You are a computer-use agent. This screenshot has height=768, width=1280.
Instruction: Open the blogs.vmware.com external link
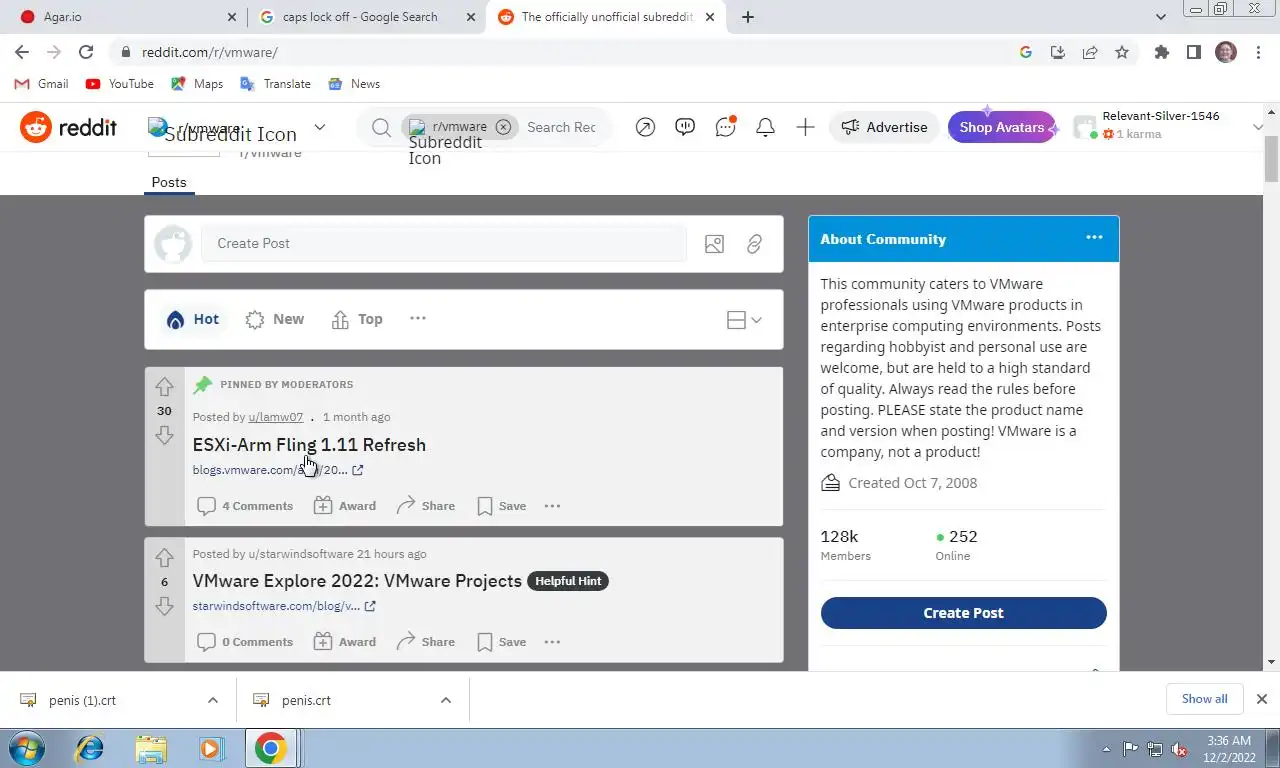[278, 470]
